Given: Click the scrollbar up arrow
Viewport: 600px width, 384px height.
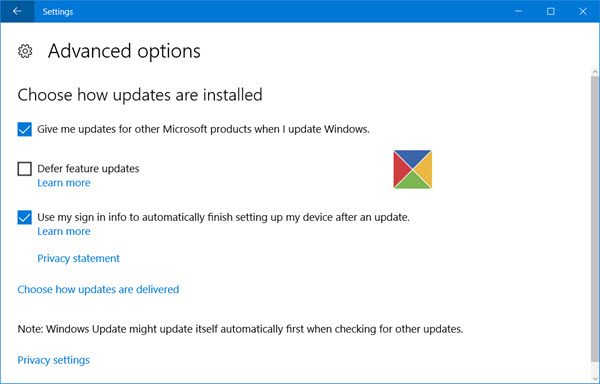Looking at the screenshot, I should (595, 72).
